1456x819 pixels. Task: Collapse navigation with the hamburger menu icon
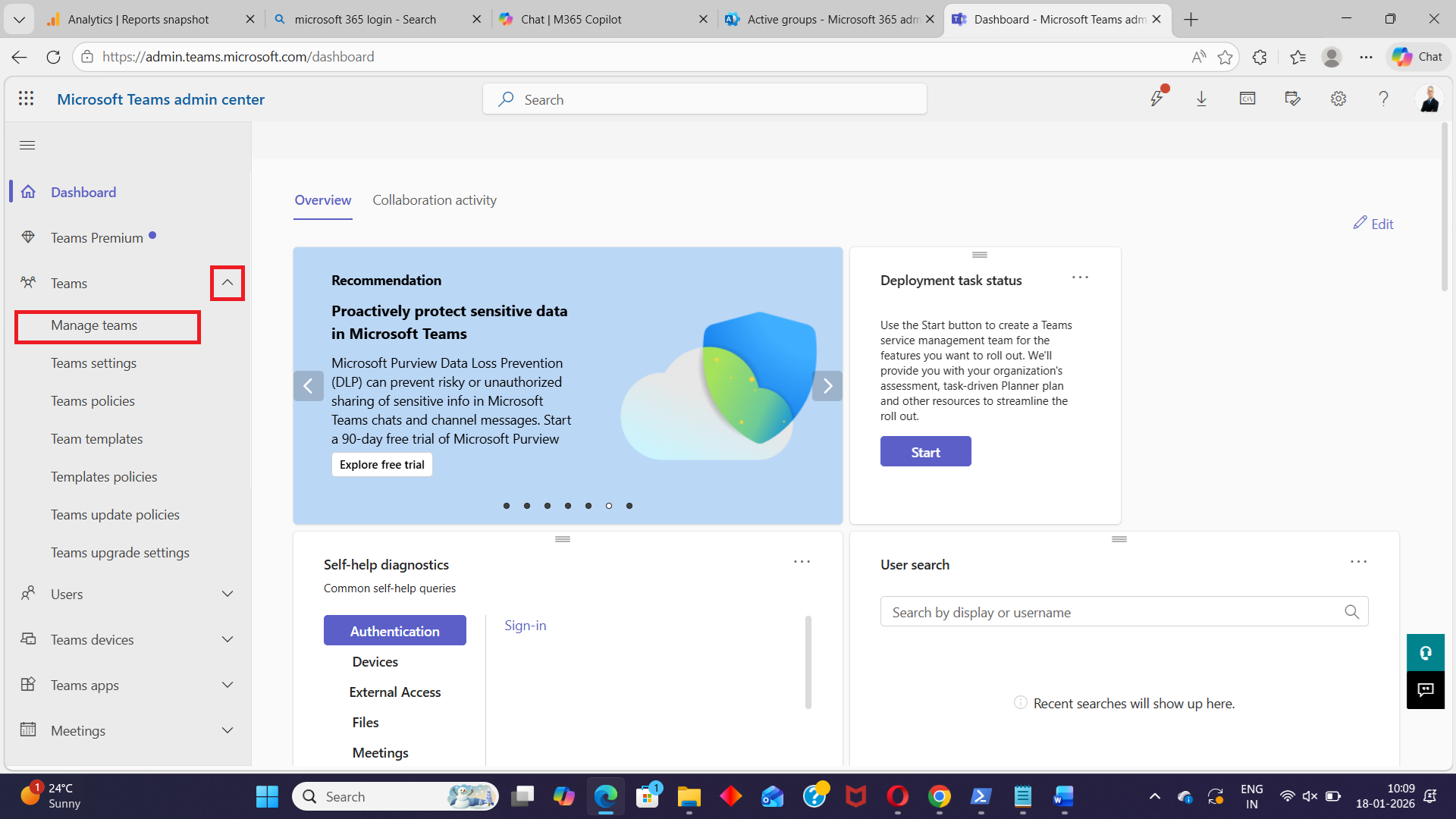pyautogui.click(x=27, y=145)
